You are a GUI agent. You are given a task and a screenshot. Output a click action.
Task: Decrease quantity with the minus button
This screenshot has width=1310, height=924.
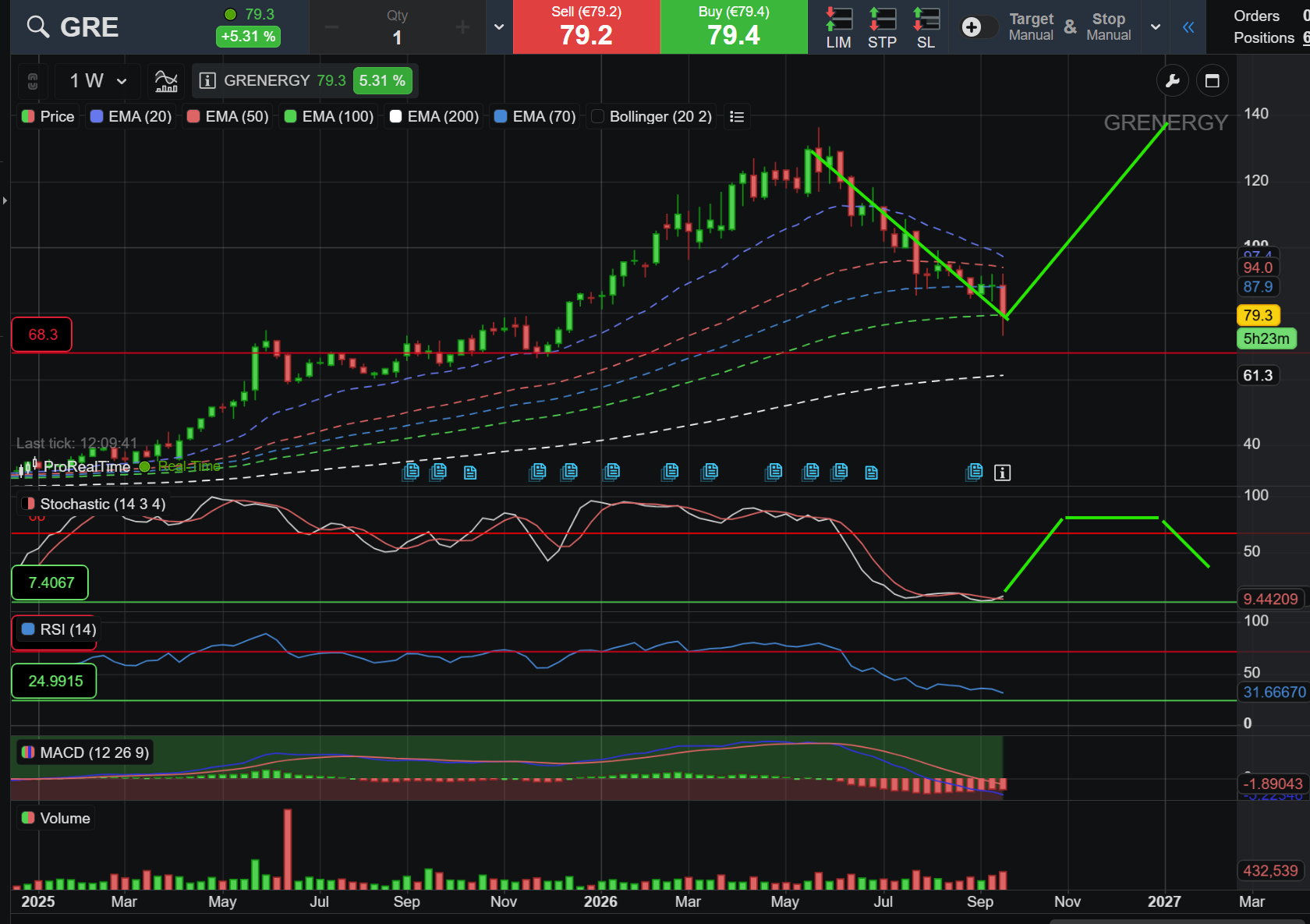click(x=332, y=27)
